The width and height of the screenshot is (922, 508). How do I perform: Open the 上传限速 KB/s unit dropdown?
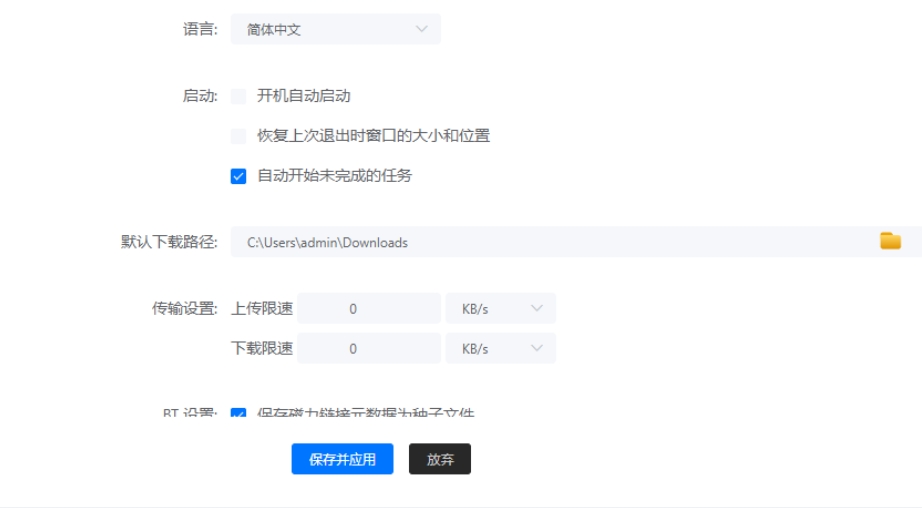[x=500, y=309]
